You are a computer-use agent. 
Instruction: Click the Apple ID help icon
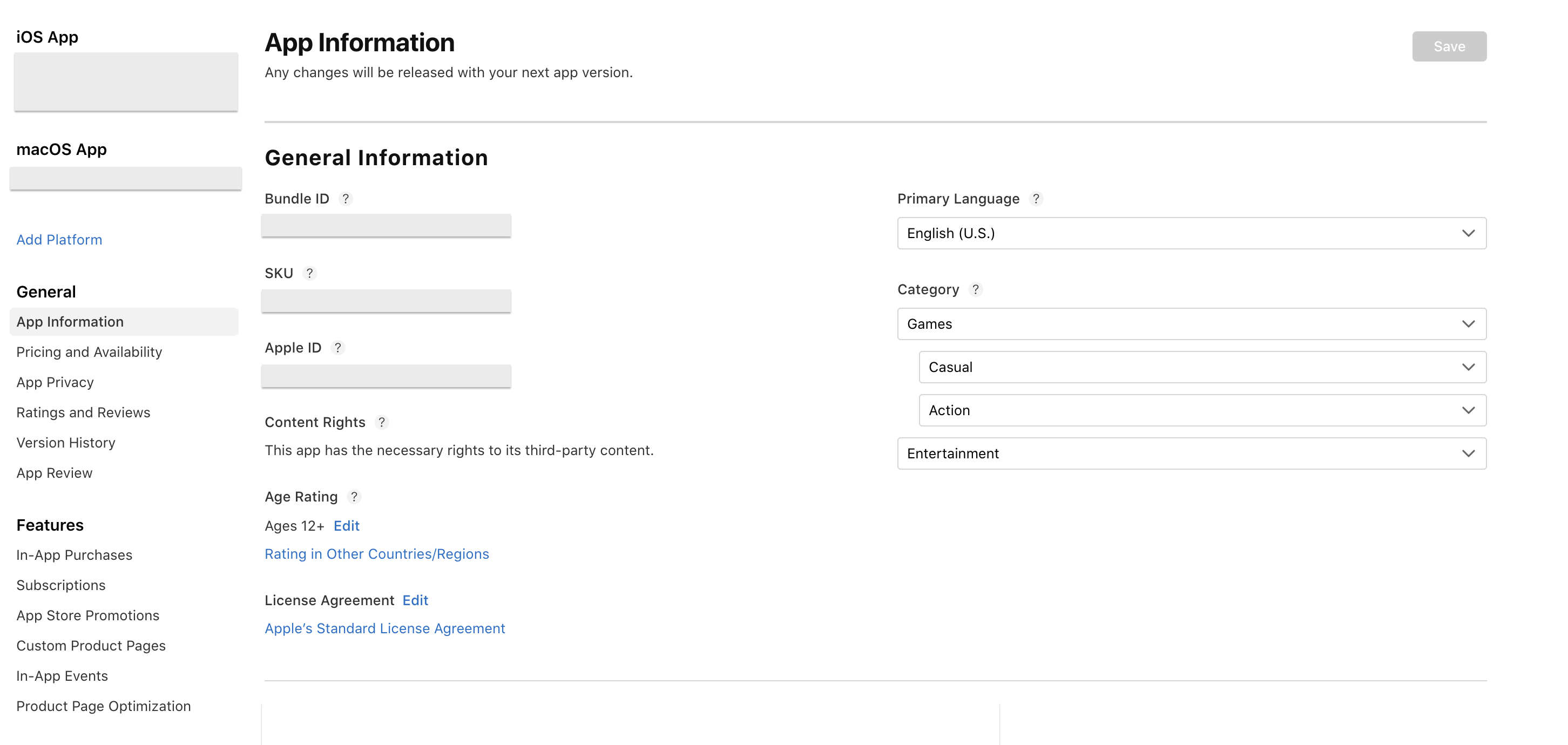337,348
